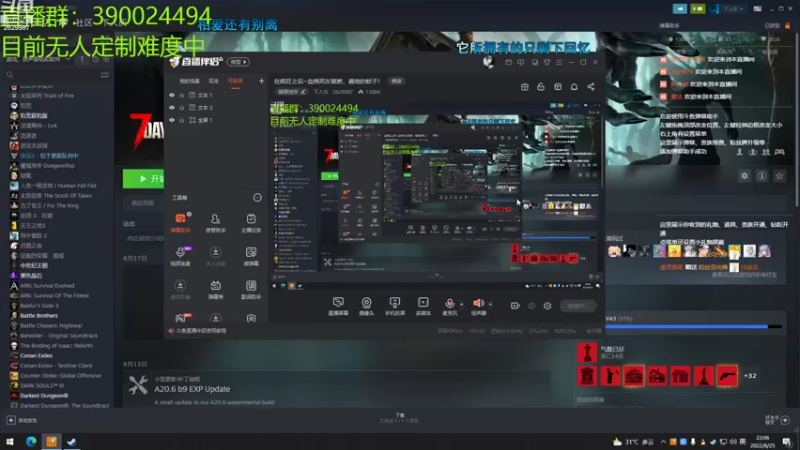Viewport: 800px width, 450px height.
Task: Click the bell notification icon in companion header
Action: pyautogui.click(x=574, y=87)
